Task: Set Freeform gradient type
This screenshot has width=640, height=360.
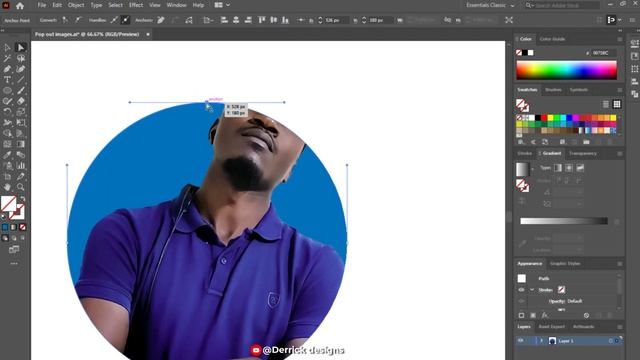Action: 580,168
